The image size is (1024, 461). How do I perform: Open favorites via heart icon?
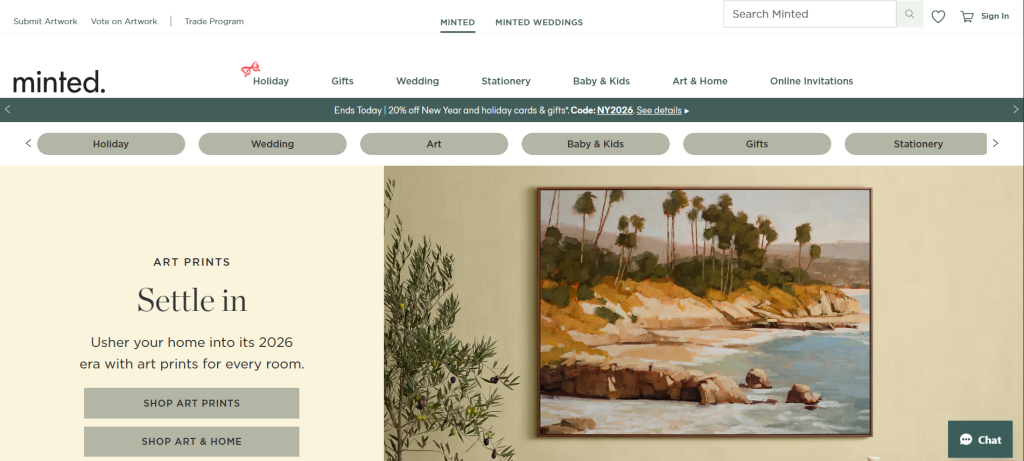coord(938,16)
